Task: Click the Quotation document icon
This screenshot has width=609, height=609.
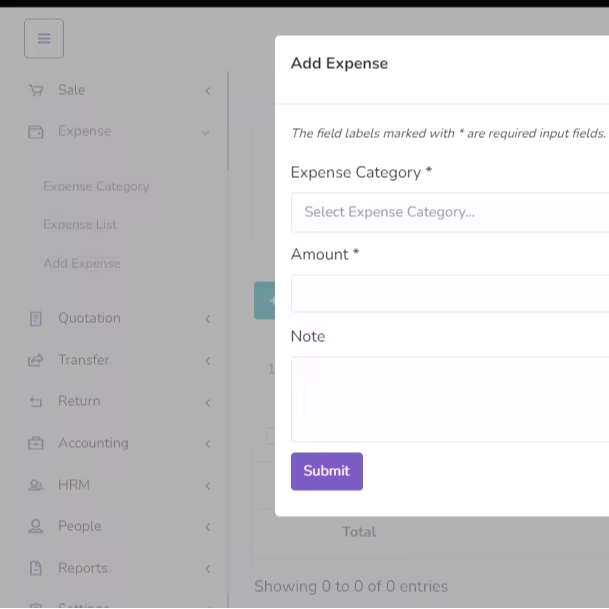Action: coord(36,319)
